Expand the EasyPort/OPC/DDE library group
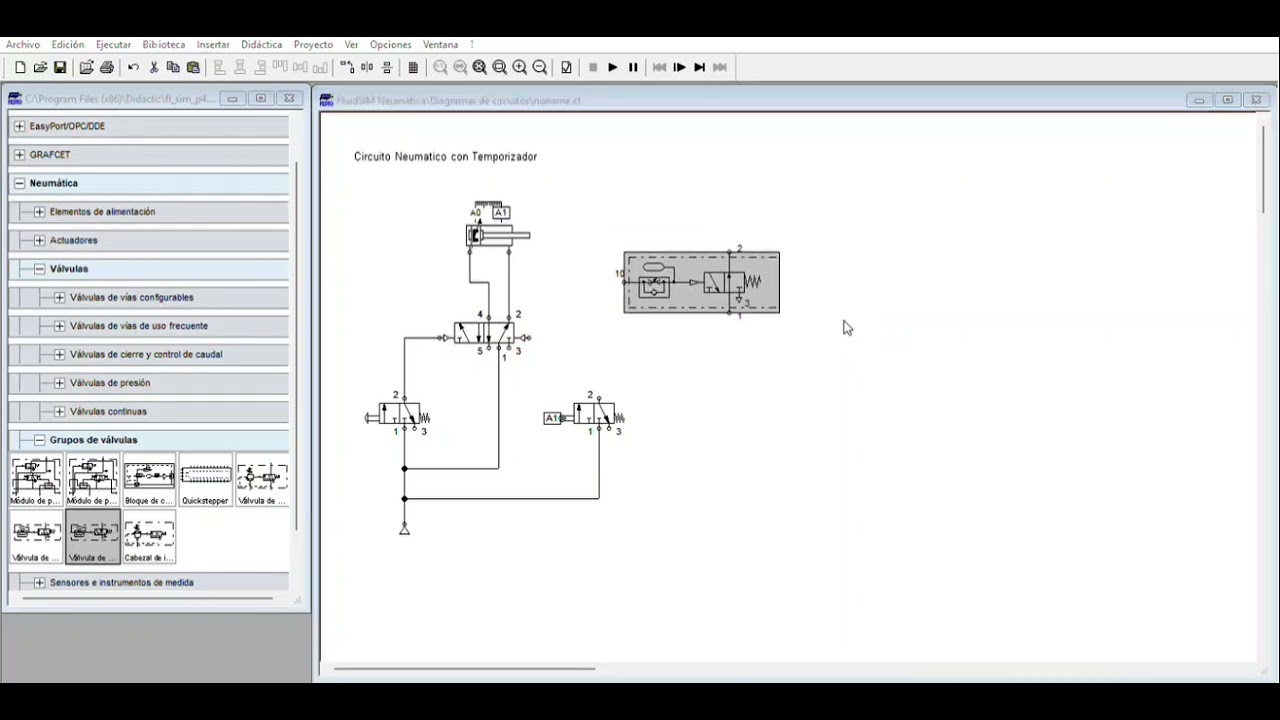This screenshot has width=1280, height=720. pos(19,126)
